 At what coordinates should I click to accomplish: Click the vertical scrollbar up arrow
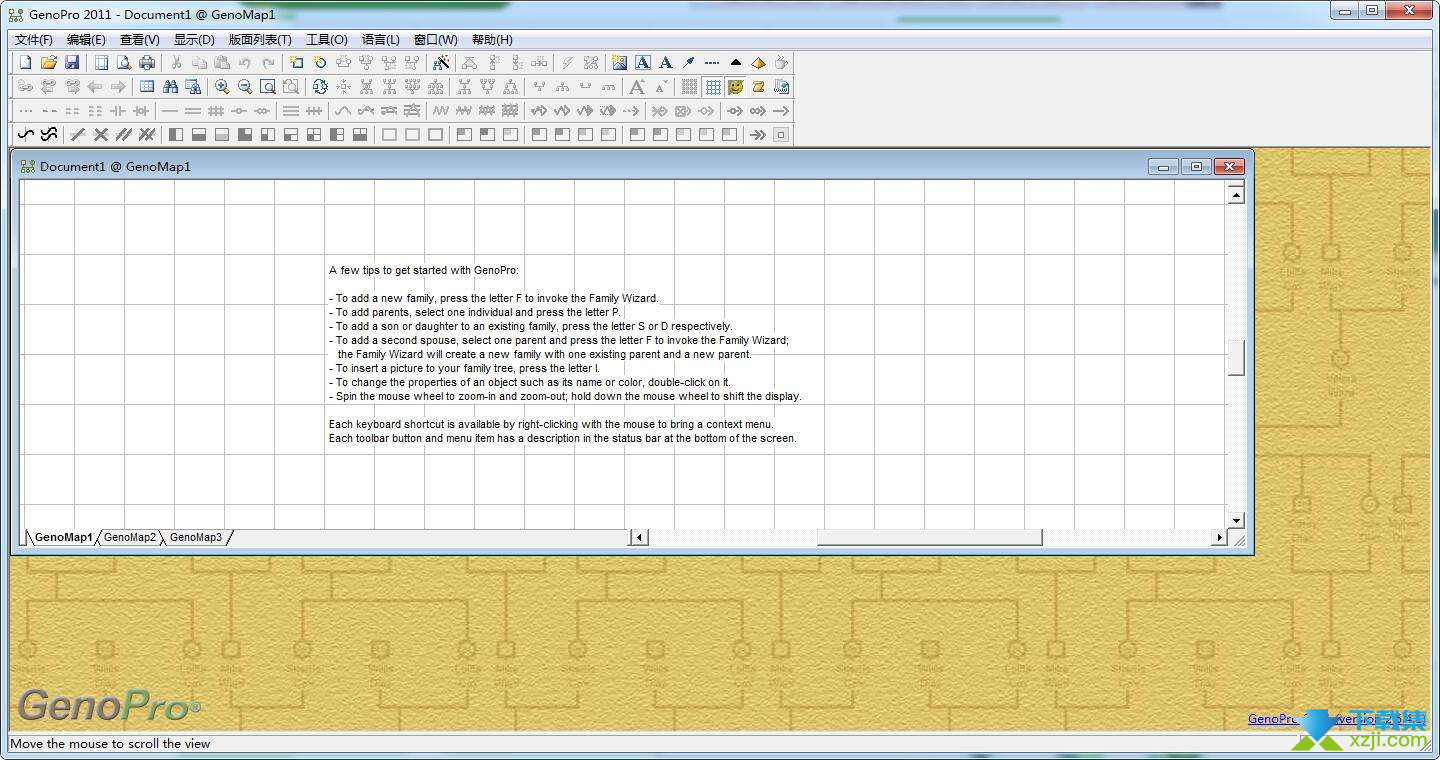1236,195
